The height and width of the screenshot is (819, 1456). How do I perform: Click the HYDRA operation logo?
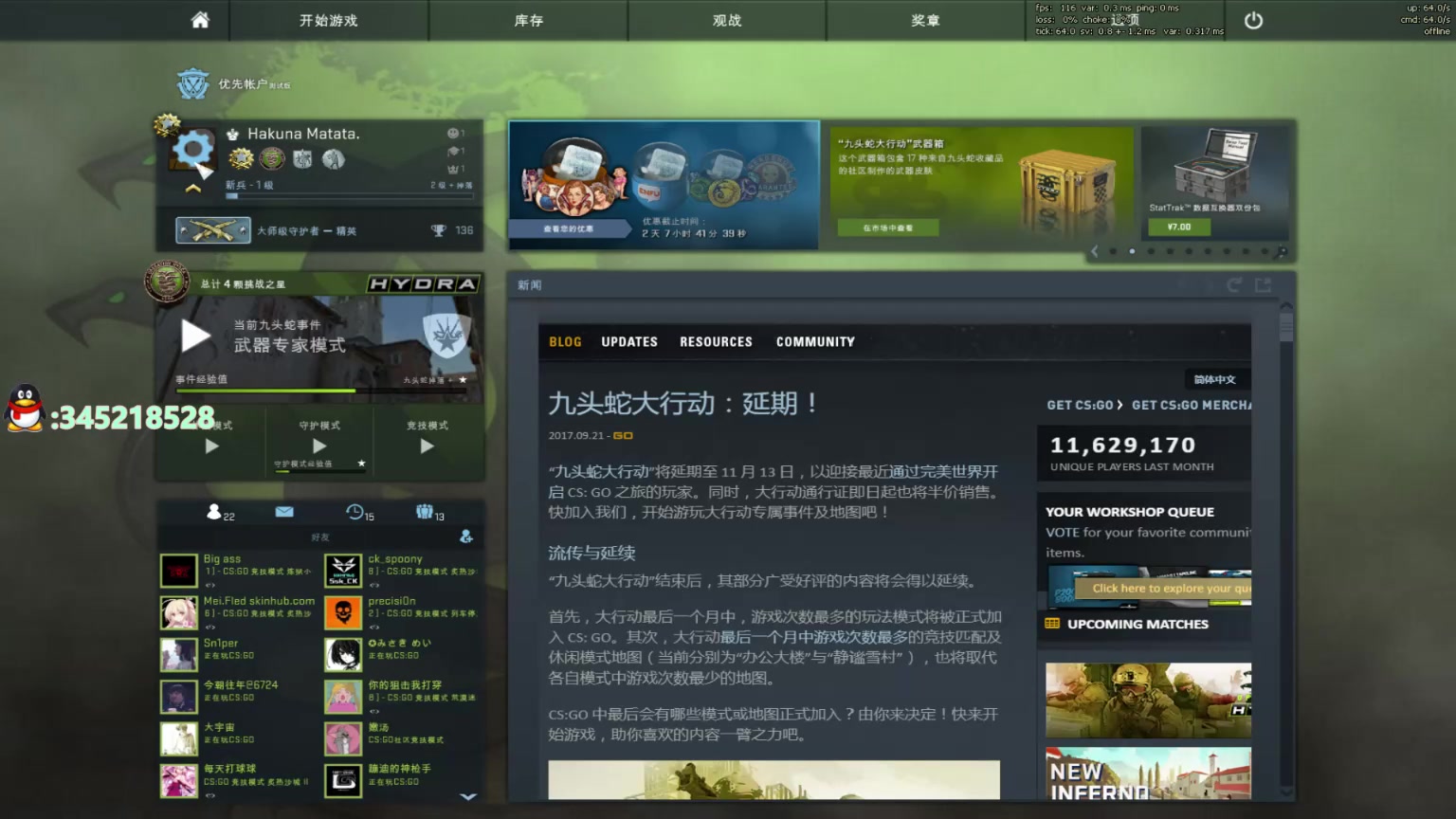[423, 283]
